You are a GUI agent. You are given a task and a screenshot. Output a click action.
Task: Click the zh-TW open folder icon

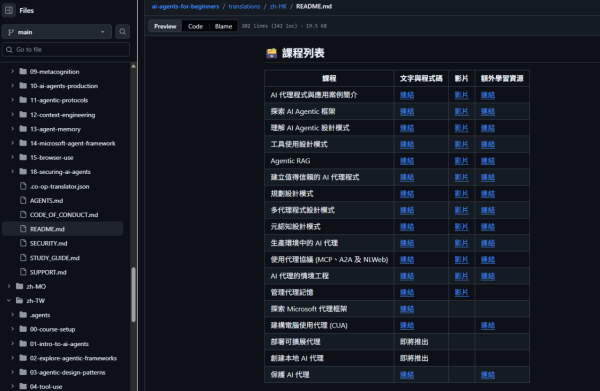pos(20,301)
